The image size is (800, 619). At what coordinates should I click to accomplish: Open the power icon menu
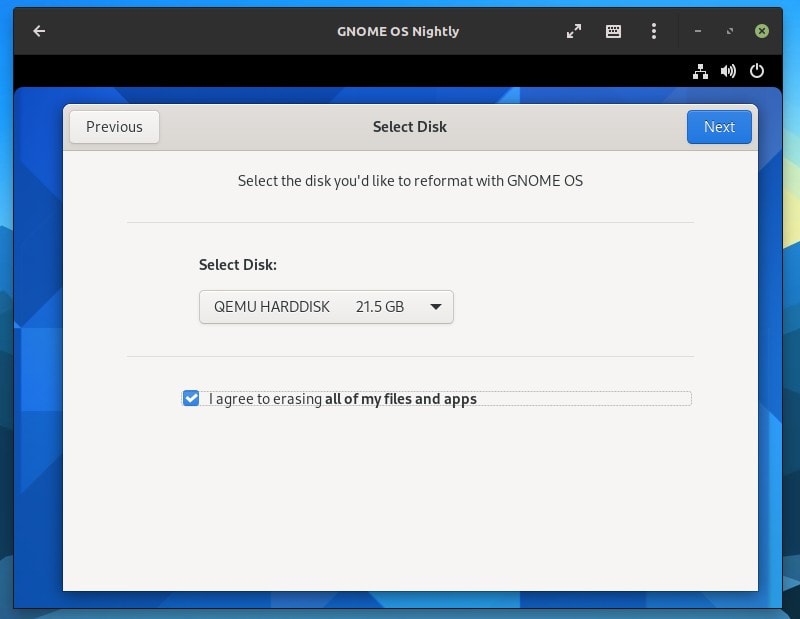757,71
